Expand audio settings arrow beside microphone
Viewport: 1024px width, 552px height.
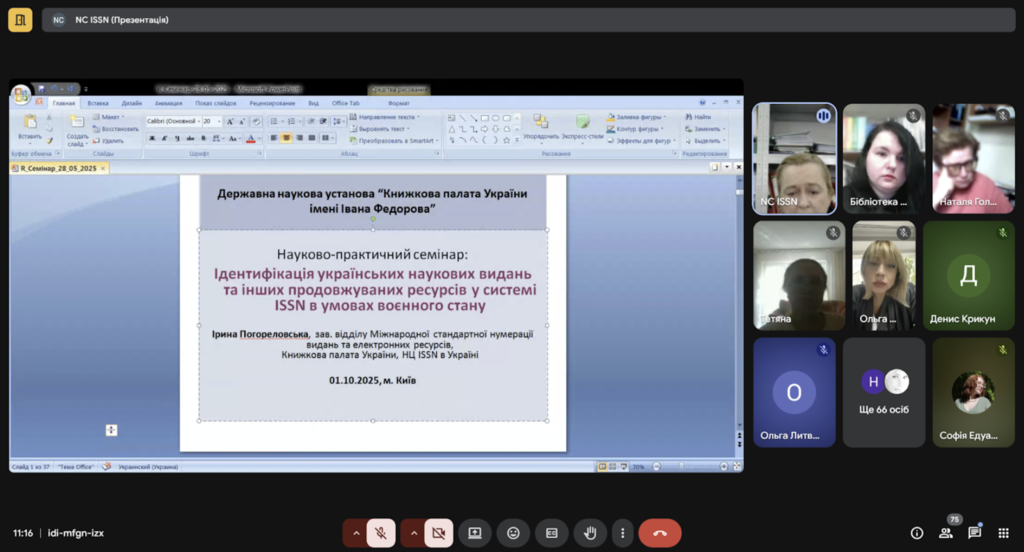coord(355,533)
